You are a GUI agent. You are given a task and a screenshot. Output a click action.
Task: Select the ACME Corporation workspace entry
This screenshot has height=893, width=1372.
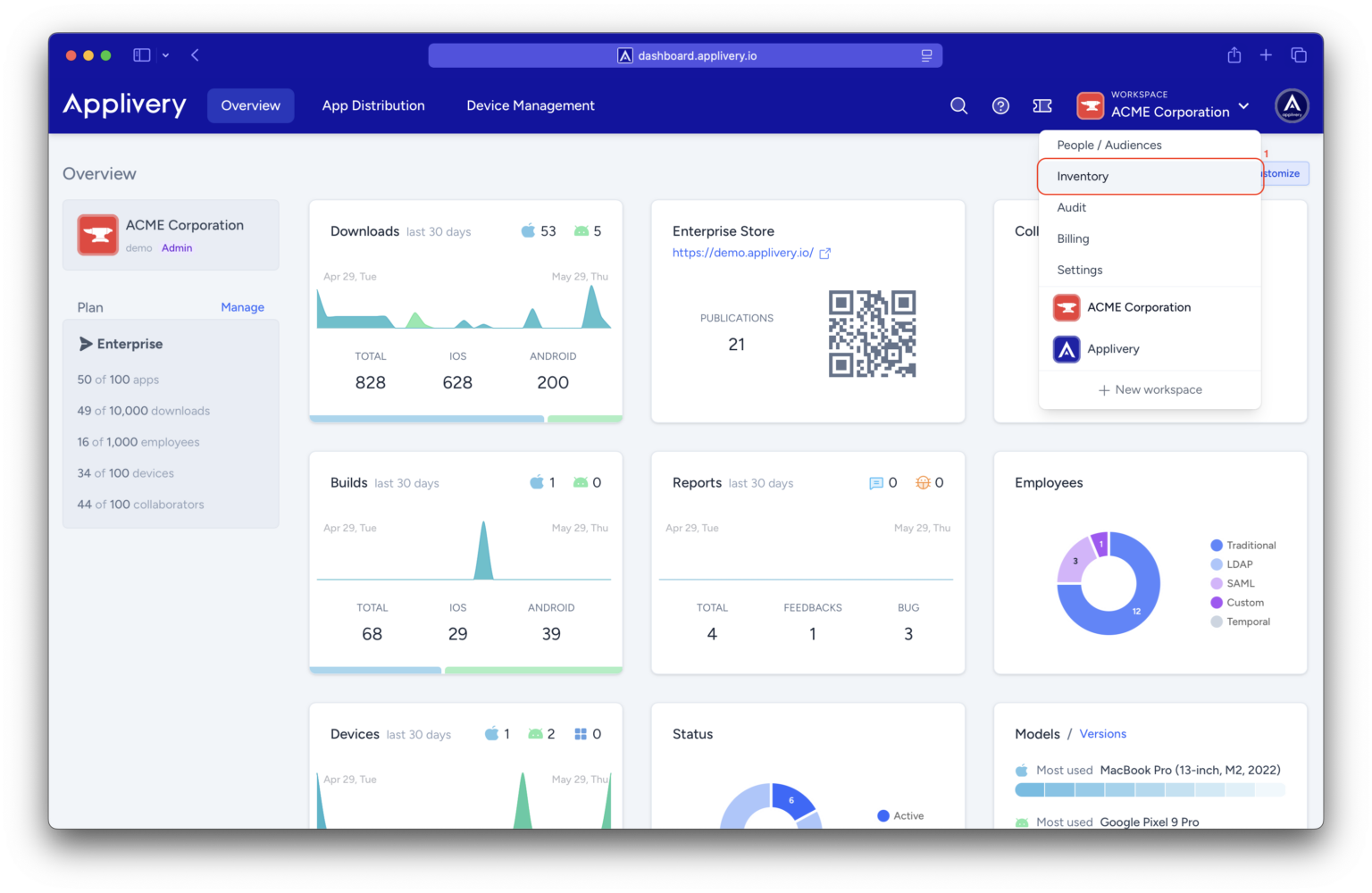[x=1139, y=307]
